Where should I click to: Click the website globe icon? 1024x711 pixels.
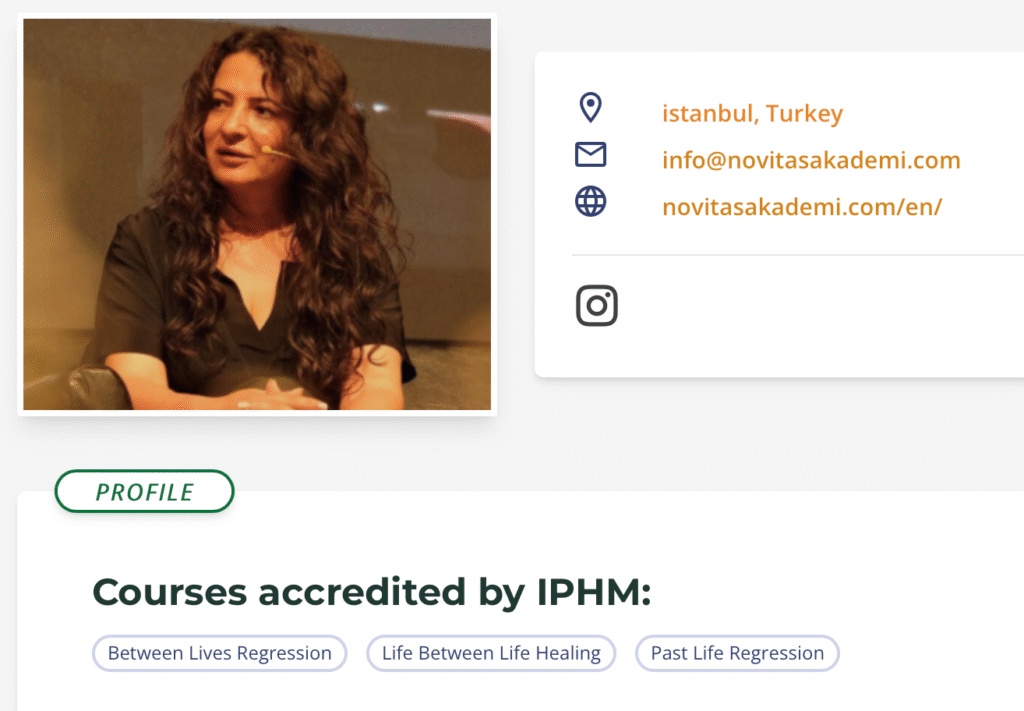click(590, 201)
